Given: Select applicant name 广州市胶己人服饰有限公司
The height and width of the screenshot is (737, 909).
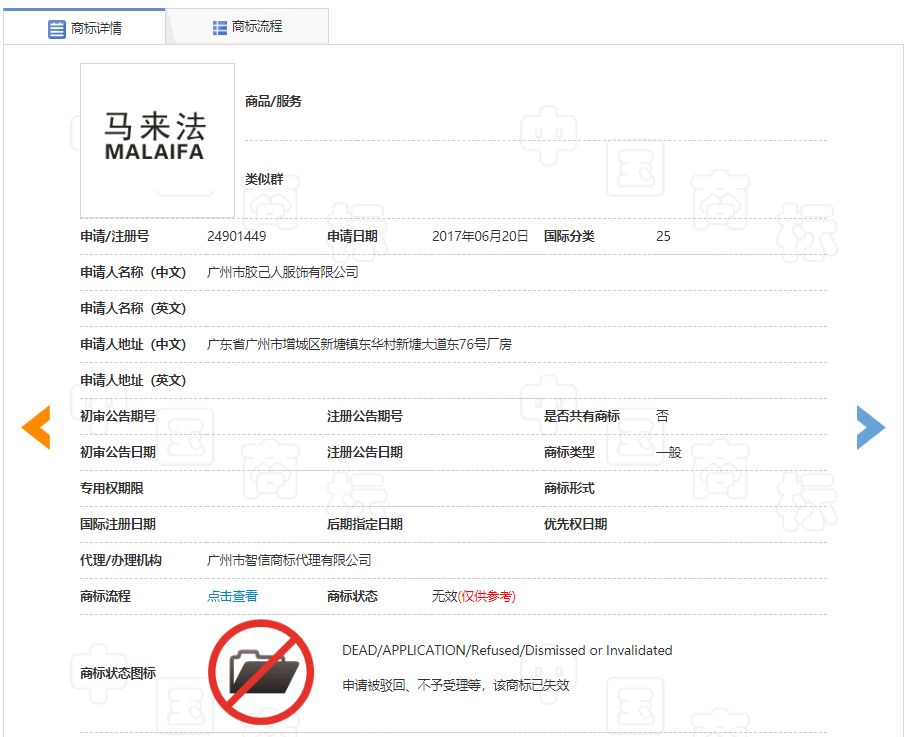Looking at the screenshot, I should [x=282, y=272].
